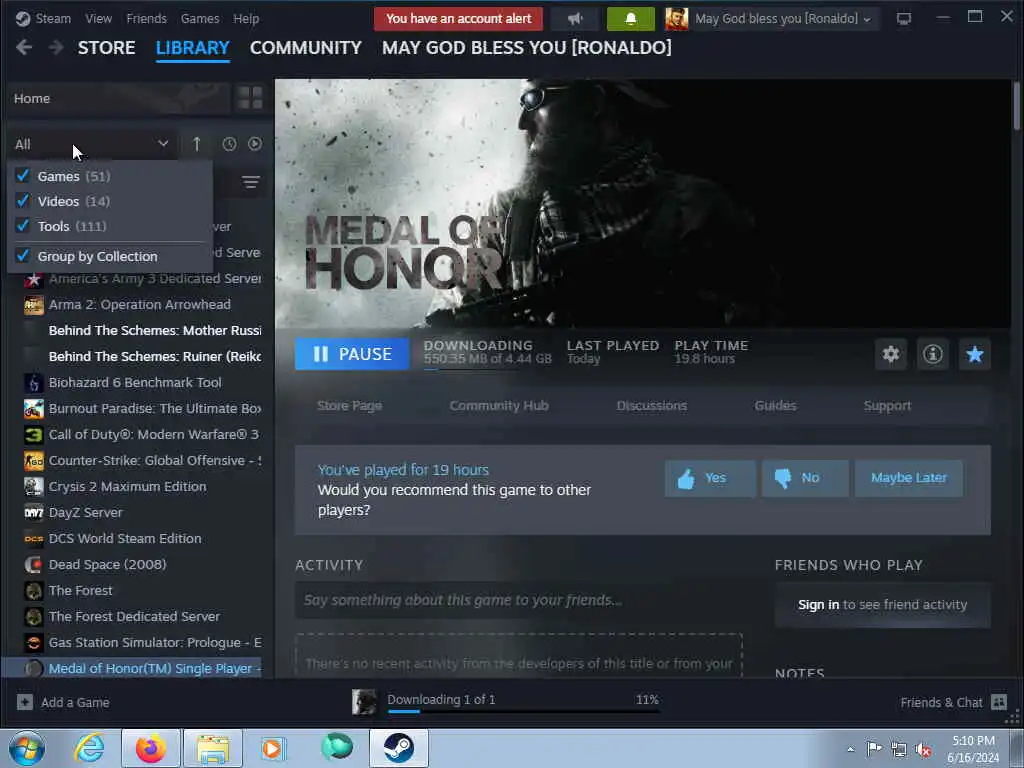
Task: Go to the STORE tab
Action: (106, 48)
